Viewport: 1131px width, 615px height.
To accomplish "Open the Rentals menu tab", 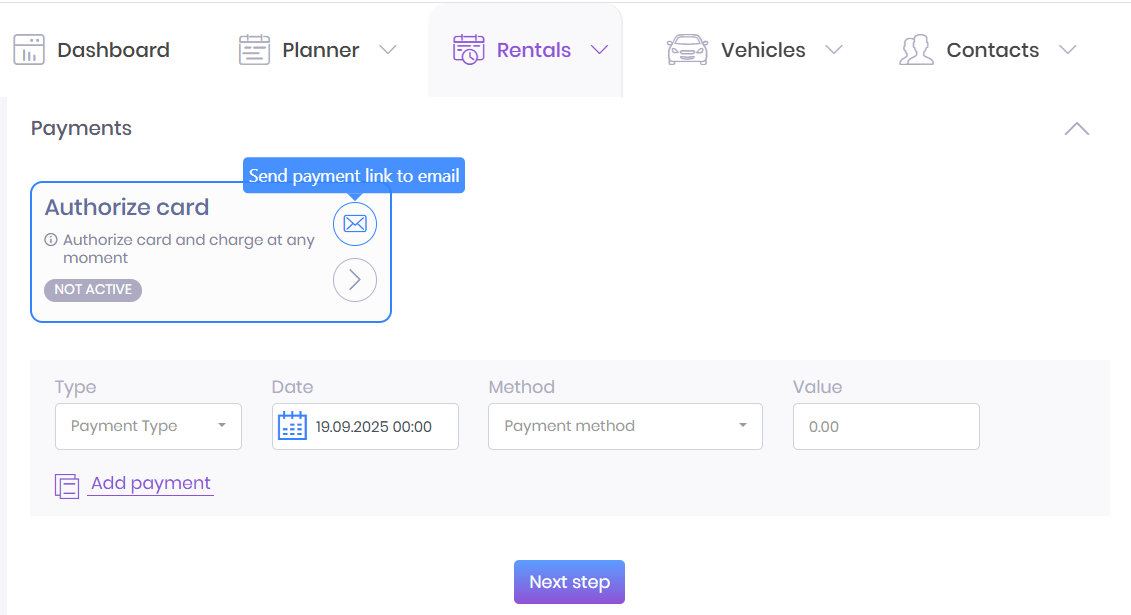I will (x=533, y=50).
